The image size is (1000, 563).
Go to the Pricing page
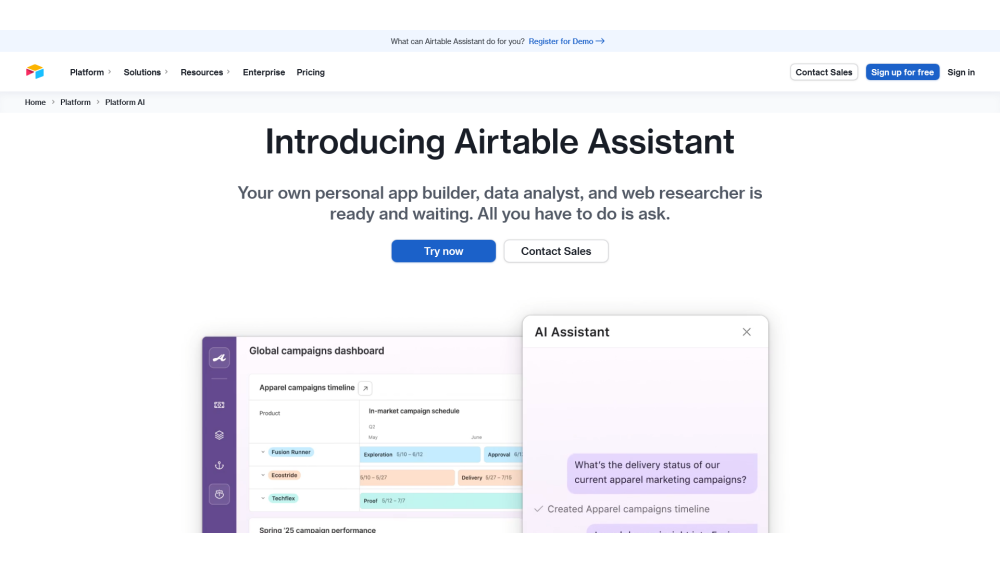(311, 72)
